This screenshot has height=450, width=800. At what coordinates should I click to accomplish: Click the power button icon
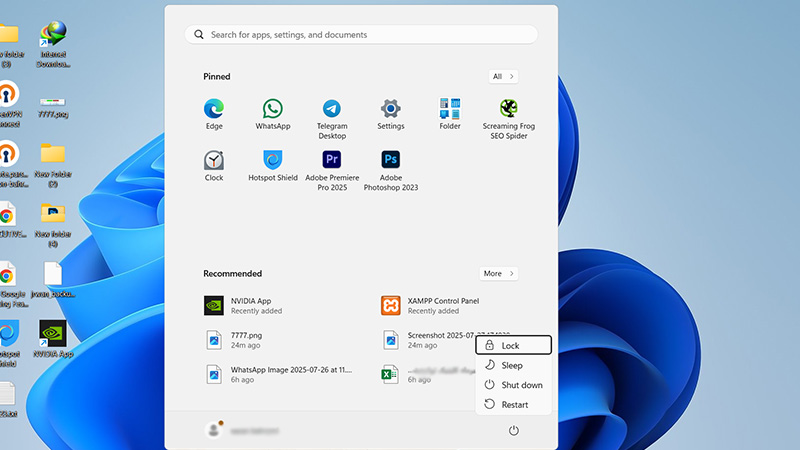click(x=513, y=431)
